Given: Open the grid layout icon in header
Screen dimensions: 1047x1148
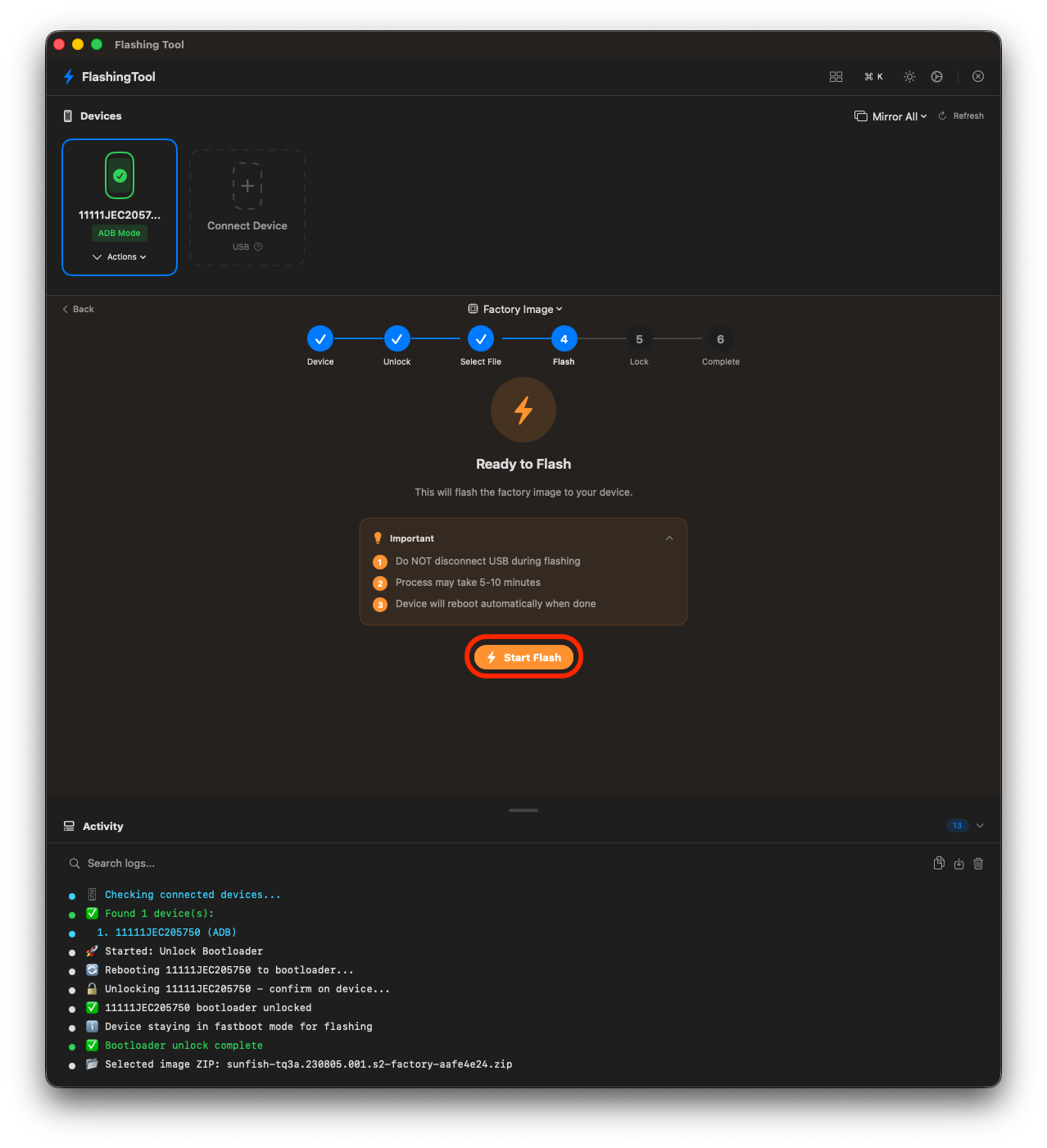Looking at the screenshot, I should click(x=836, y=76).
